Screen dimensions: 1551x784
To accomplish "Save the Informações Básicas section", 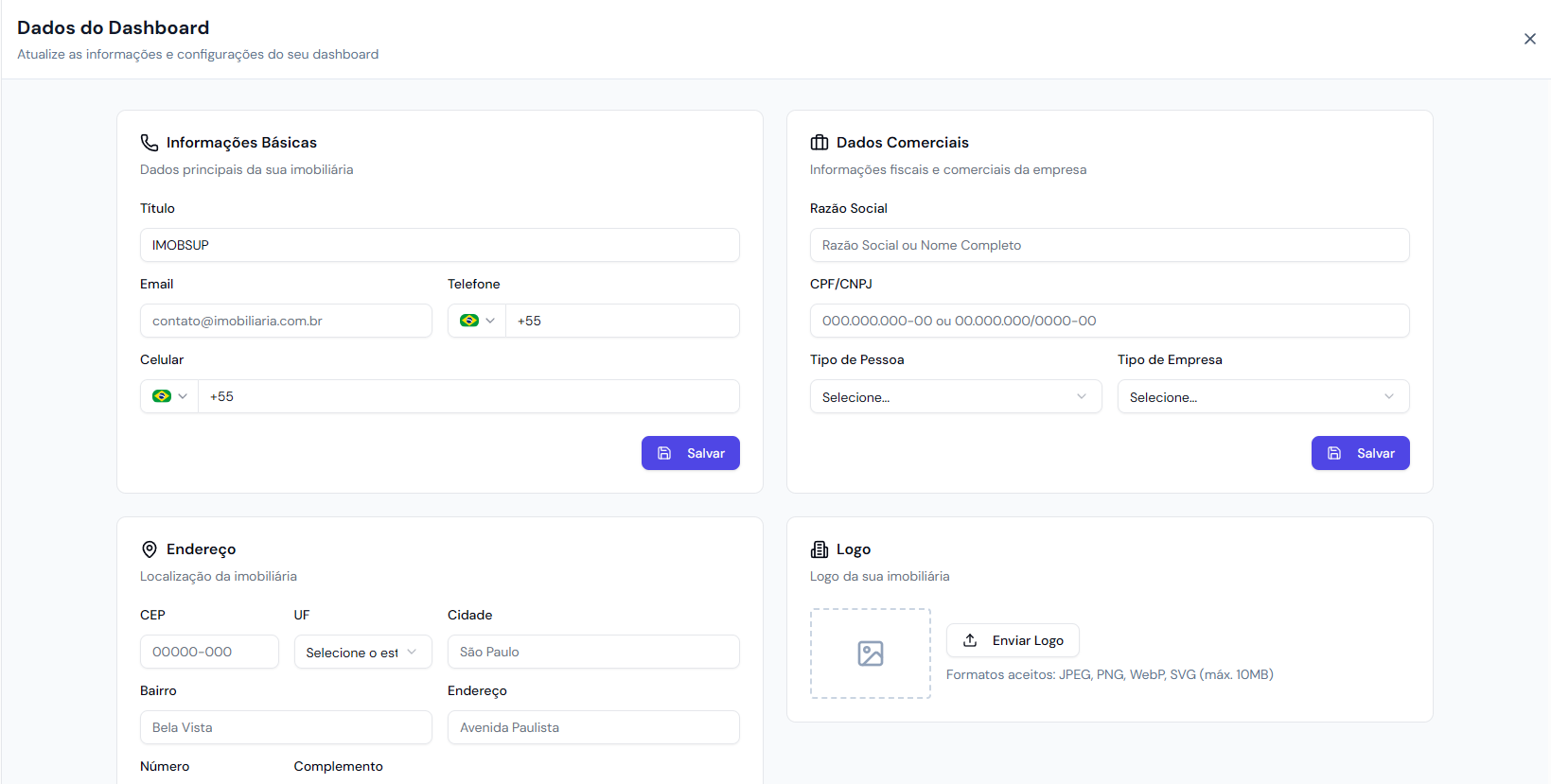I will tap(690, 453).
